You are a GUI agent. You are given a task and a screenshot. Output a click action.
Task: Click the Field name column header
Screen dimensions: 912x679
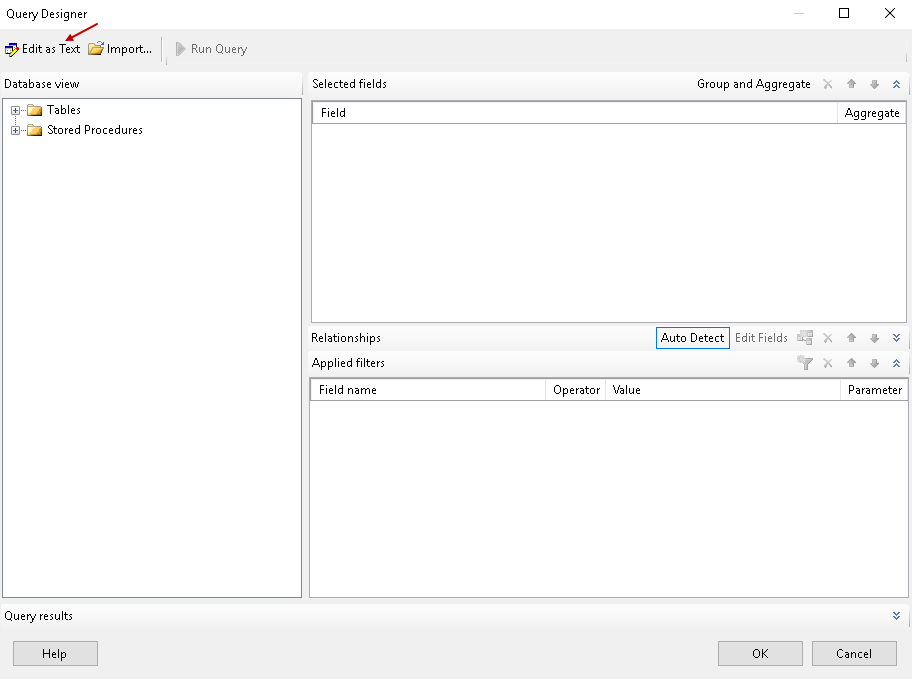coord(428,390)
